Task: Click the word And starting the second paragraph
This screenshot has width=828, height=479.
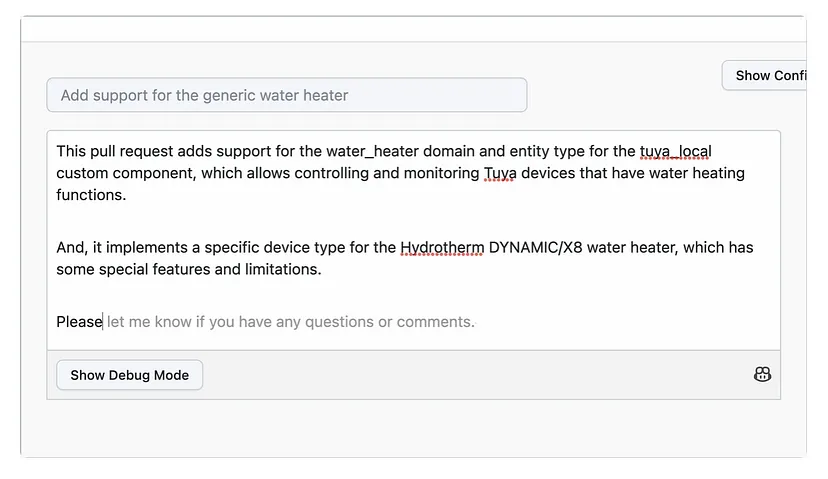Action: click(71, 247)
